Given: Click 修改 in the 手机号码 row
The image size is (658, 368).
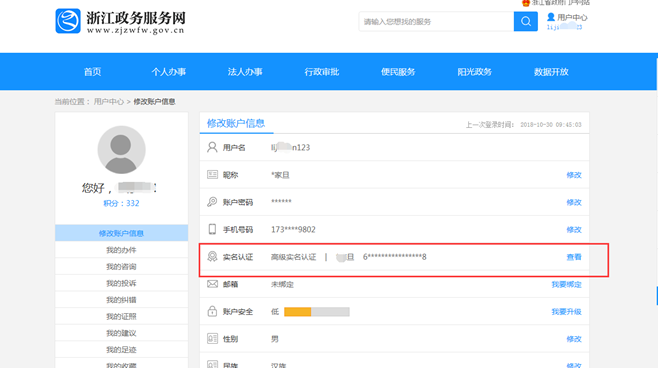Looking at the screenshot, I should [x=574, y=230].
